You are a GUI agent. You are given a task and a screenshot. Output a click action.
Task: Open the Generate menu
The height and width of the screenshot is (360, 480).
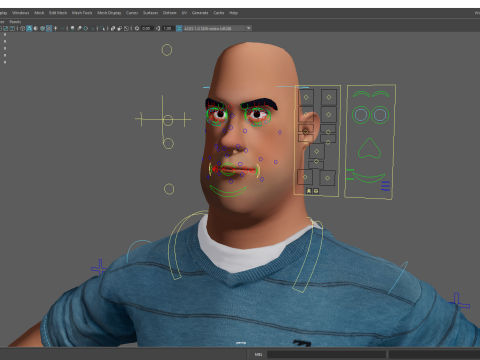[x=200, y=13]
